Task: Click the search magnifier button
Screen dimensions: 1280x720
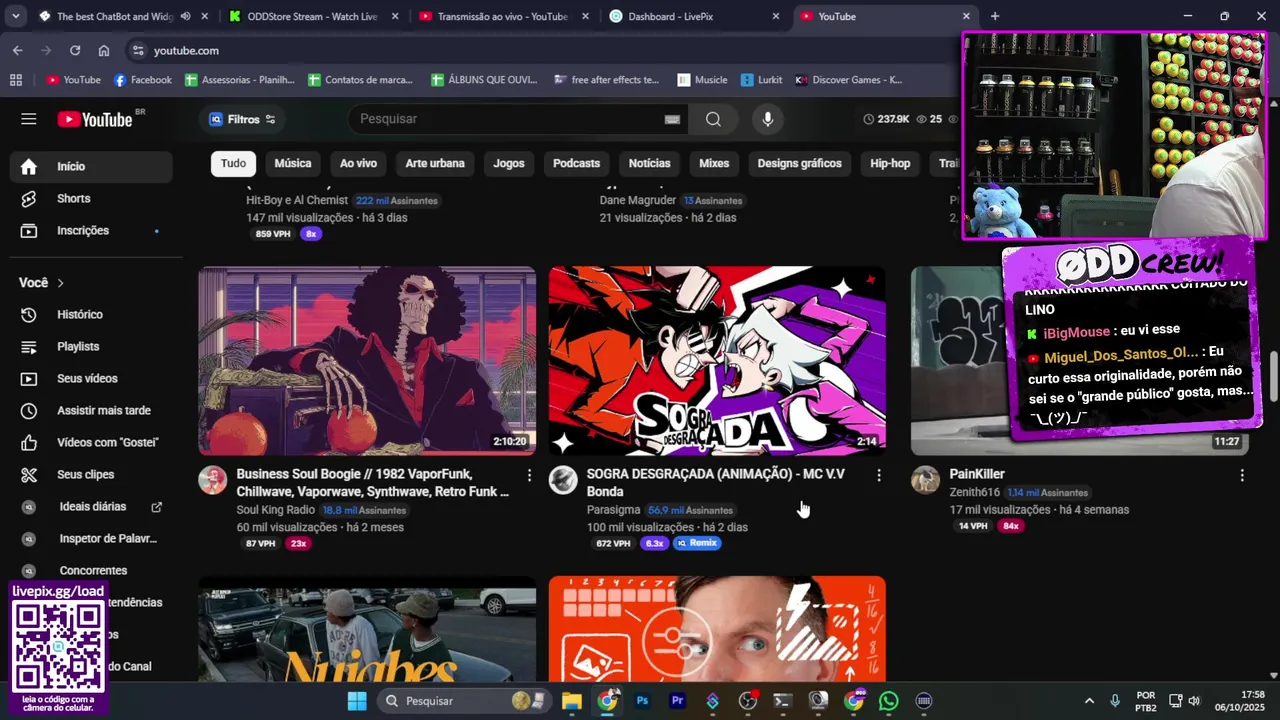Action: 713,119
